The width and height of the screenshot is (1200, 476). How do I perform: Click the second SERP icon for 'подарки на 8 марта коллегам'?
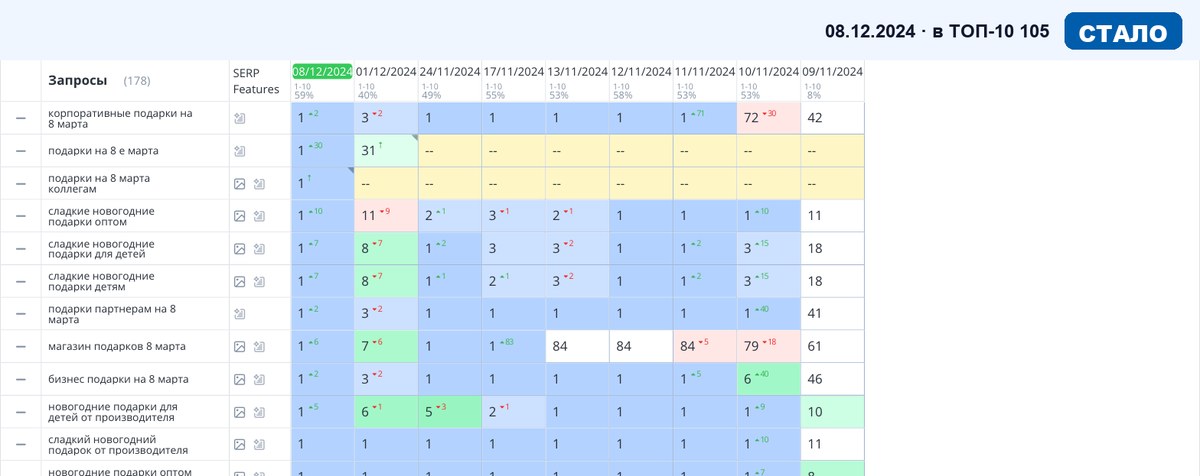coord(259,184)
